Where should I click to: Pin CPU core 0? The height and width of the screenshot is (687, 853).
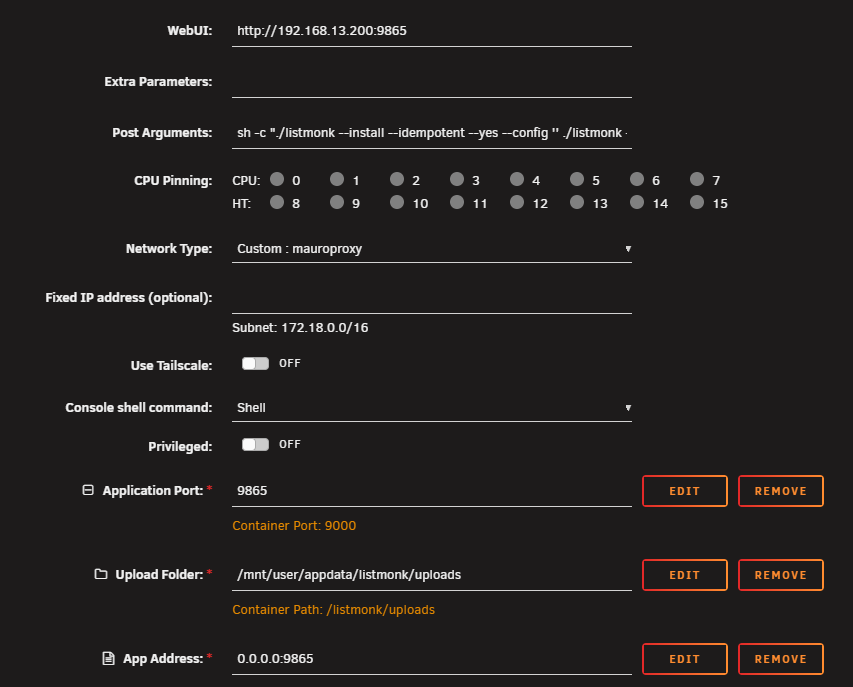277,179
